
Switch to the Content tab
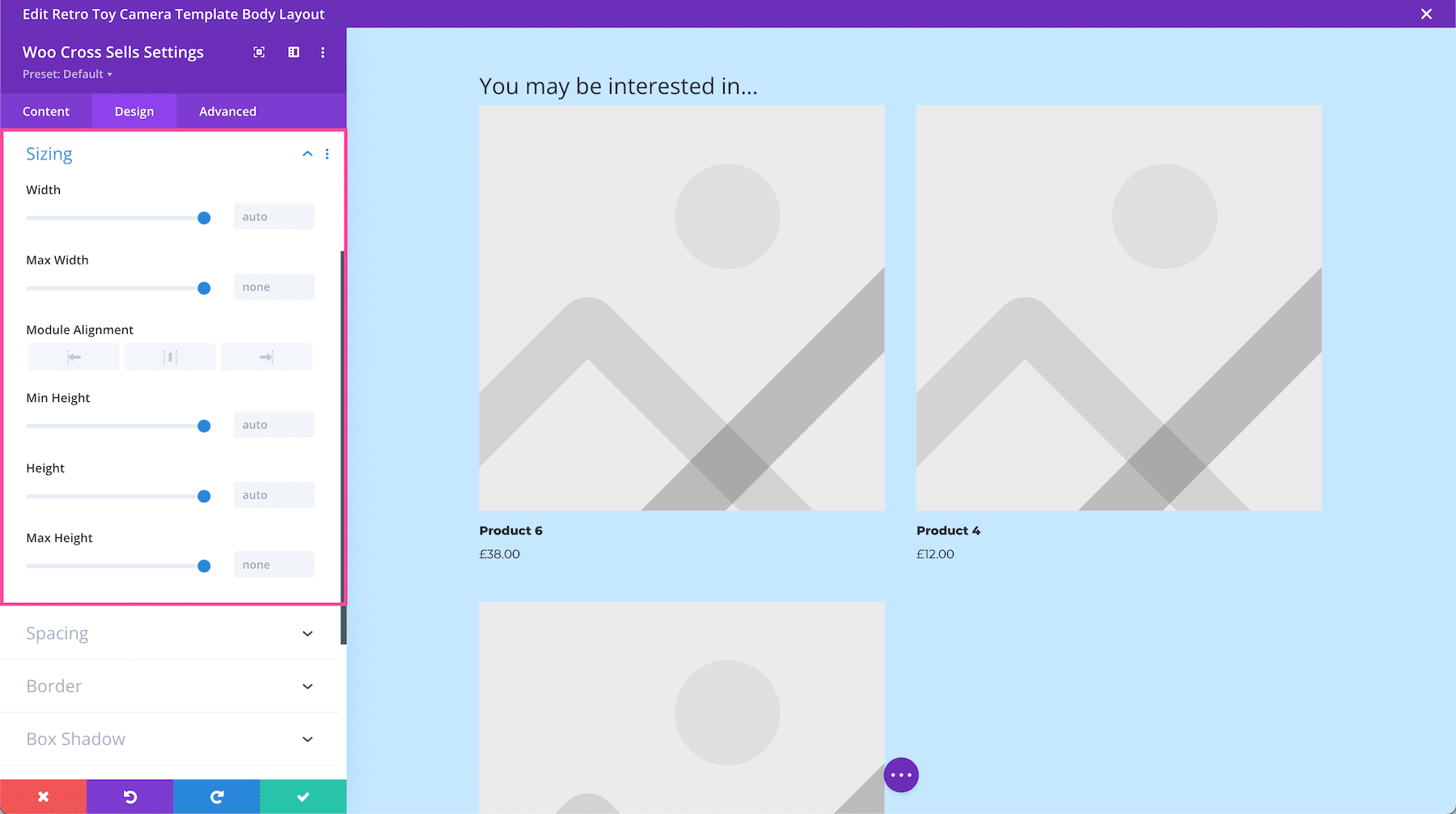pos(46,111)
